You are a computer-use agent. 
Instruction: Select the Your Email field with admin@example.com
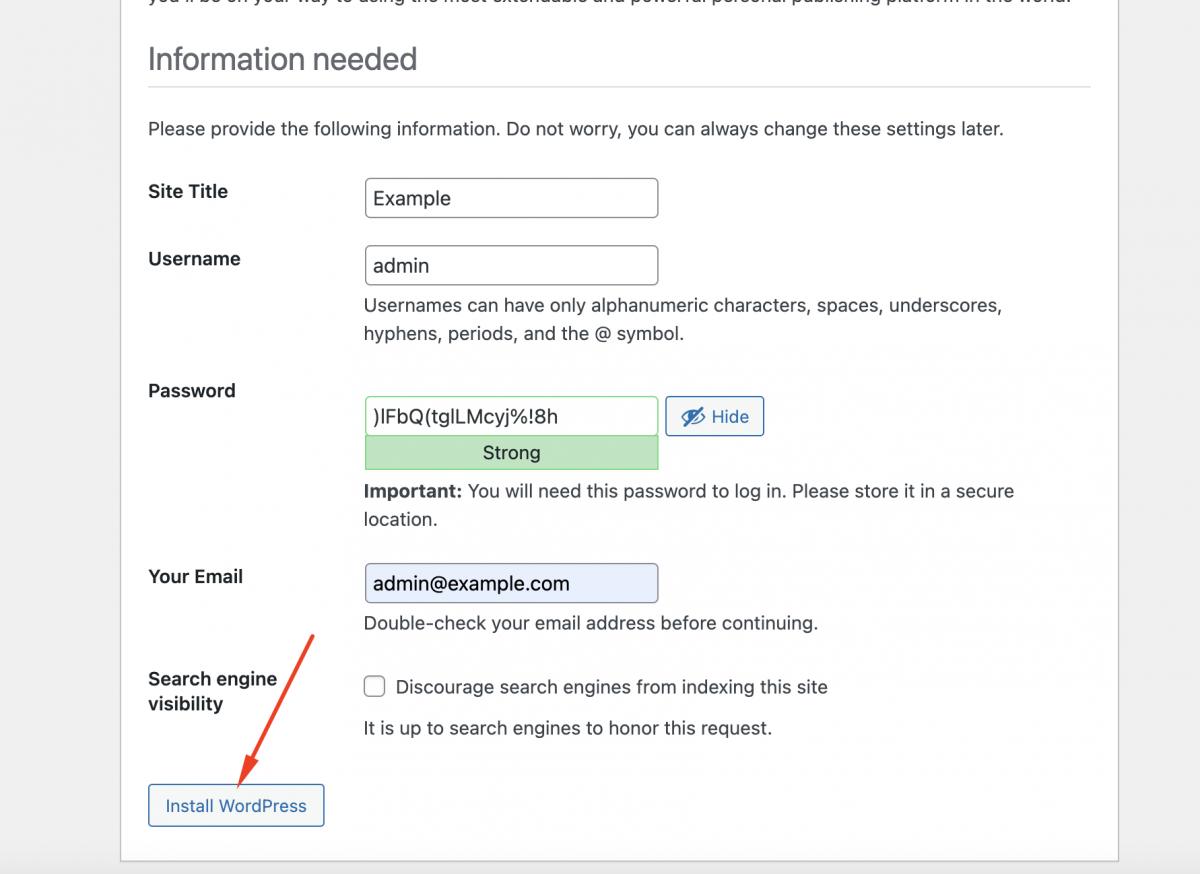pos(511,583)
